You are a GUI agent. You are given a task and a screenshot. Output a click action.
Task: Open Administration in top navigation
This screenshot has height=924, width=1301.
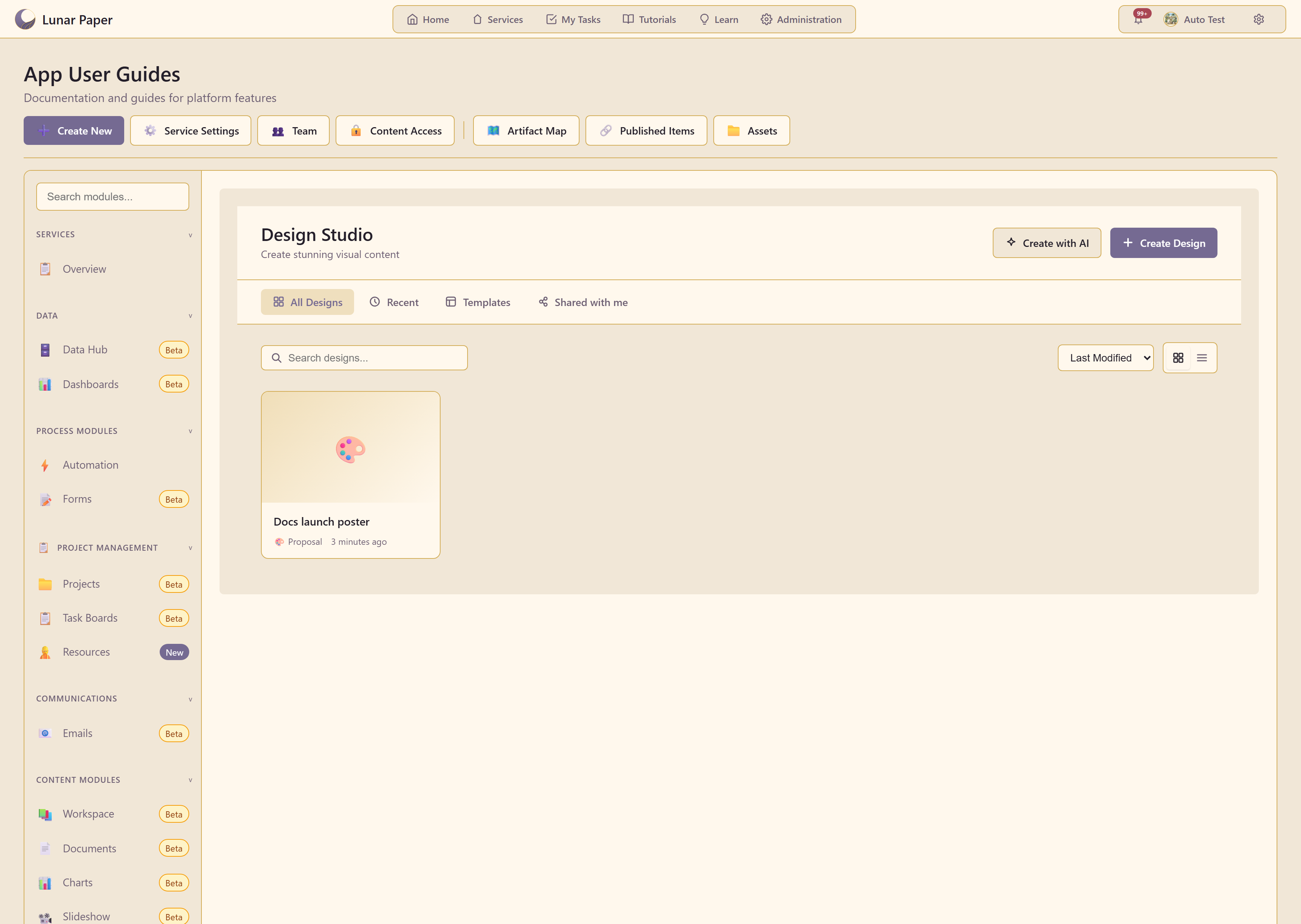[x=801, y=19]
